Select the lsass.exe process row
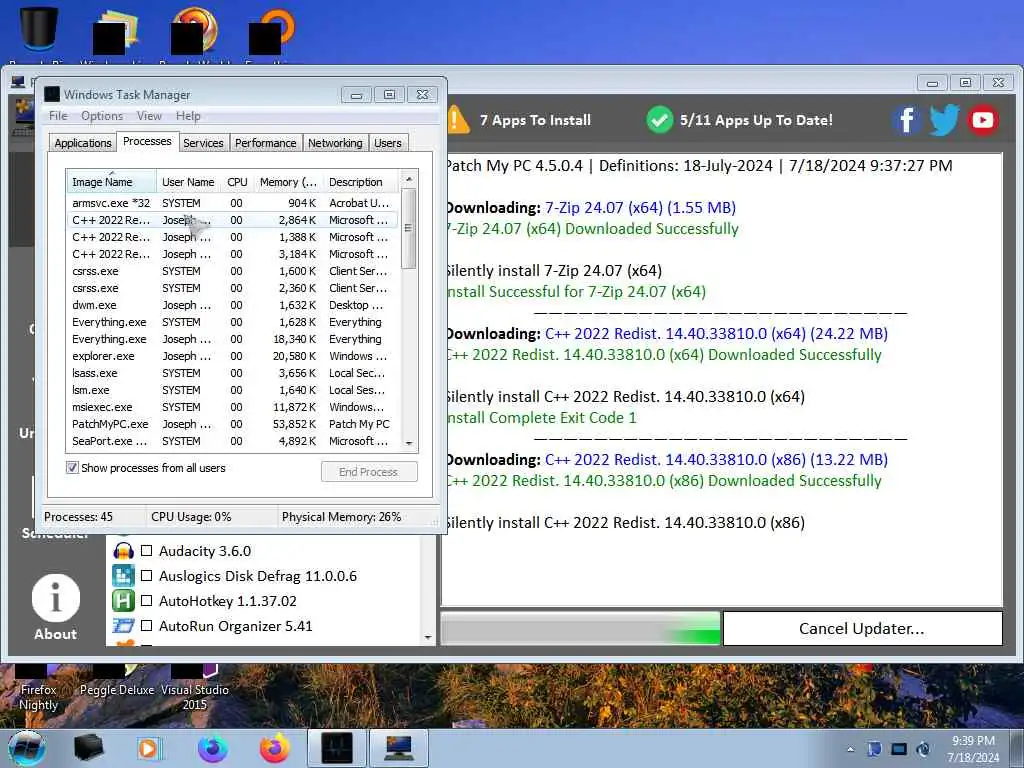The image size is (1024, 768). tap(231, 373)
